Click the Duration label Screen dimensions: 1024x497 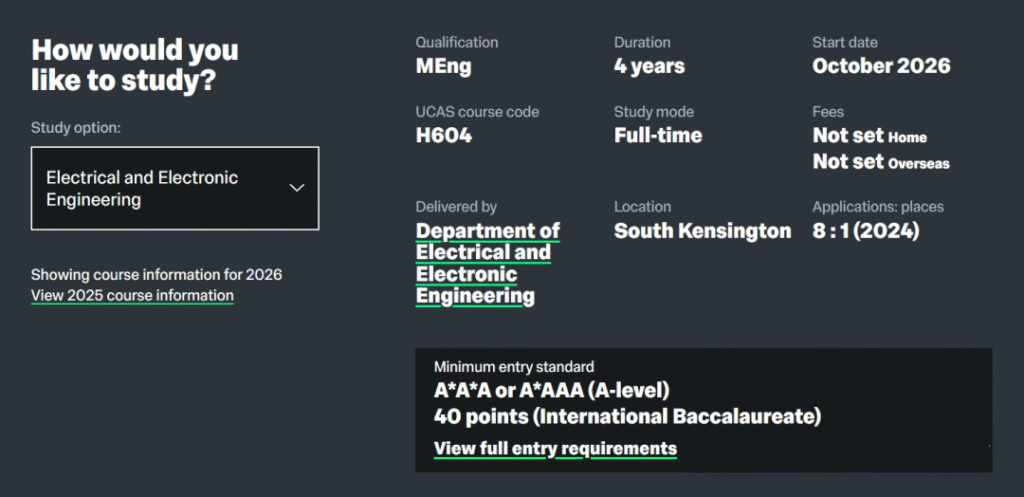(642, 42)
